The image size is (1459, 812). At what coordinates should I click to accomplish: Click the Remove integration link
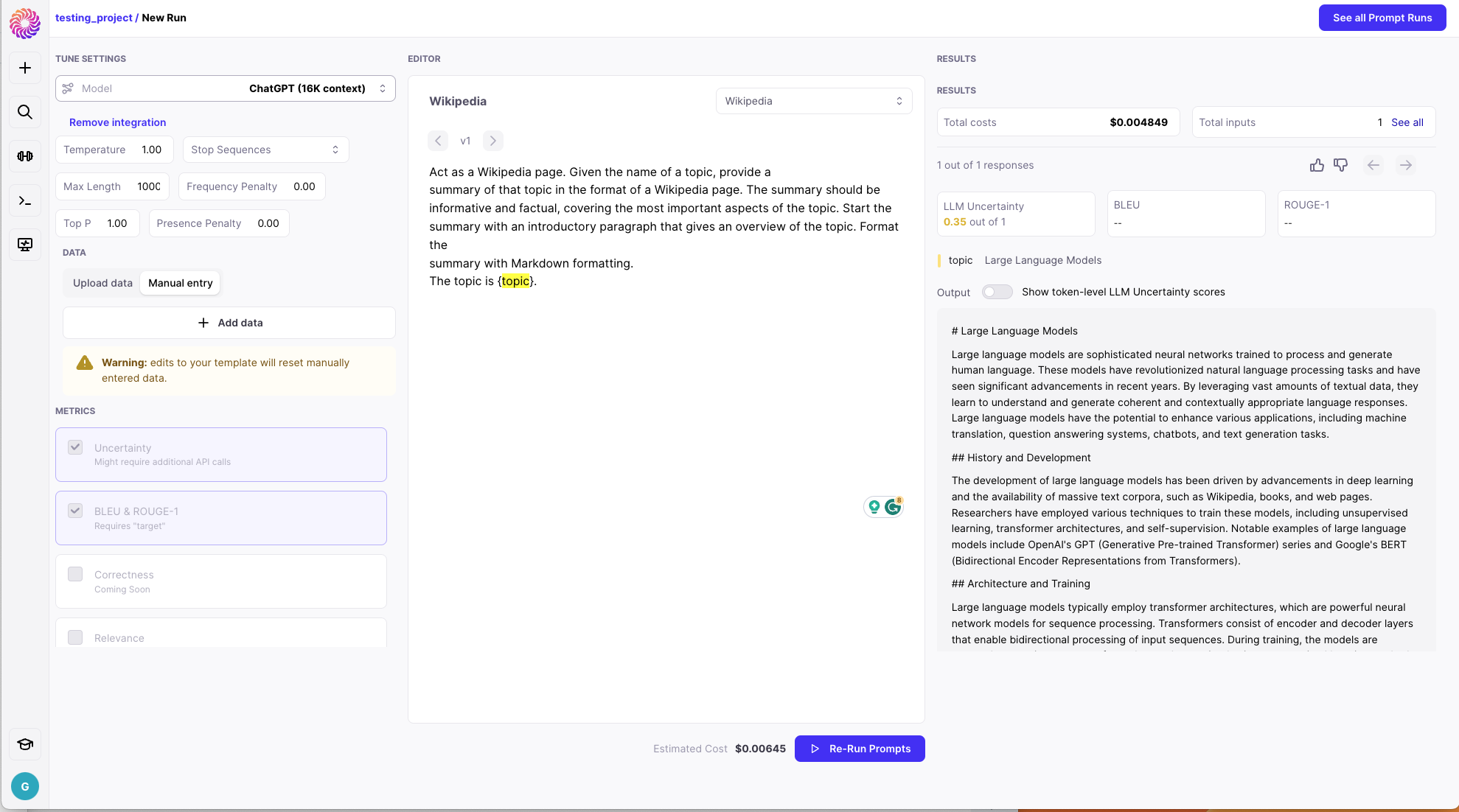tap(118, 122)
